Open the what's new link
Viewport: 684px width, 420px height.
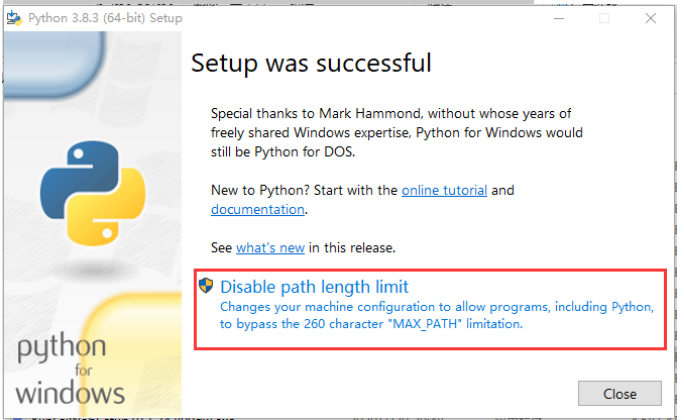[x=270, y=247]
